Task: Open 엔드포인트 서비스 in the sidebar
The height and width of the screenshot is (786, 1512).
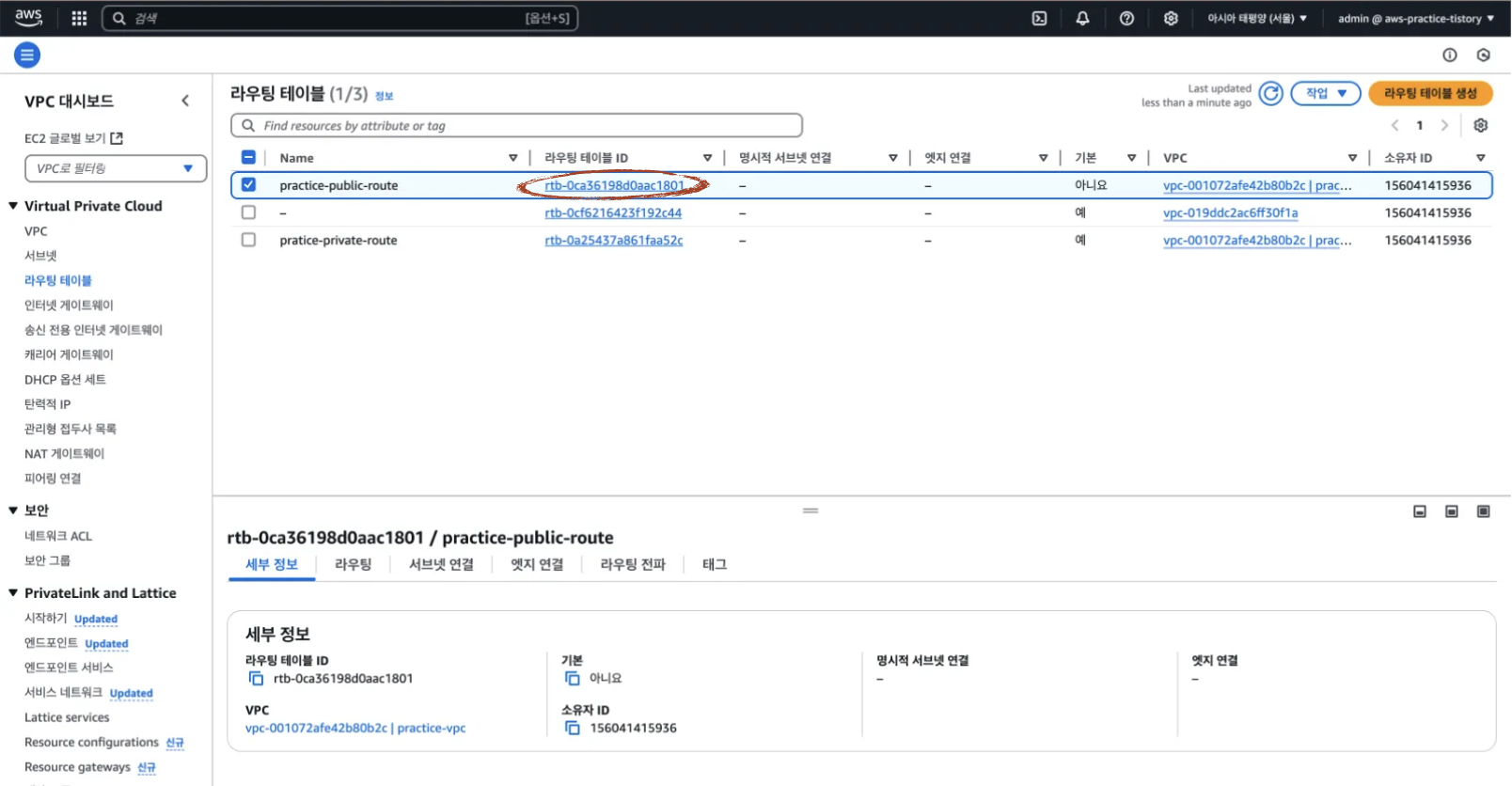Action: (x=69, y=668)
